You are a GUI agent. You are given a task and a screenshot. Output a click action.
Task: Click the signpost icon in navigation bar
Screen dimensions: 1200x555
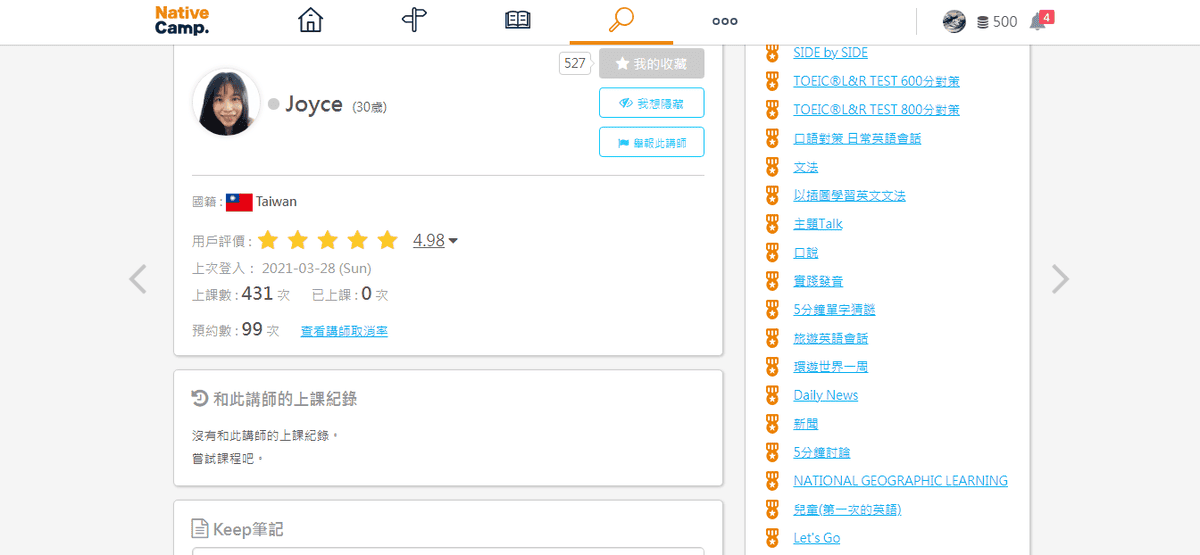point(414,21)
